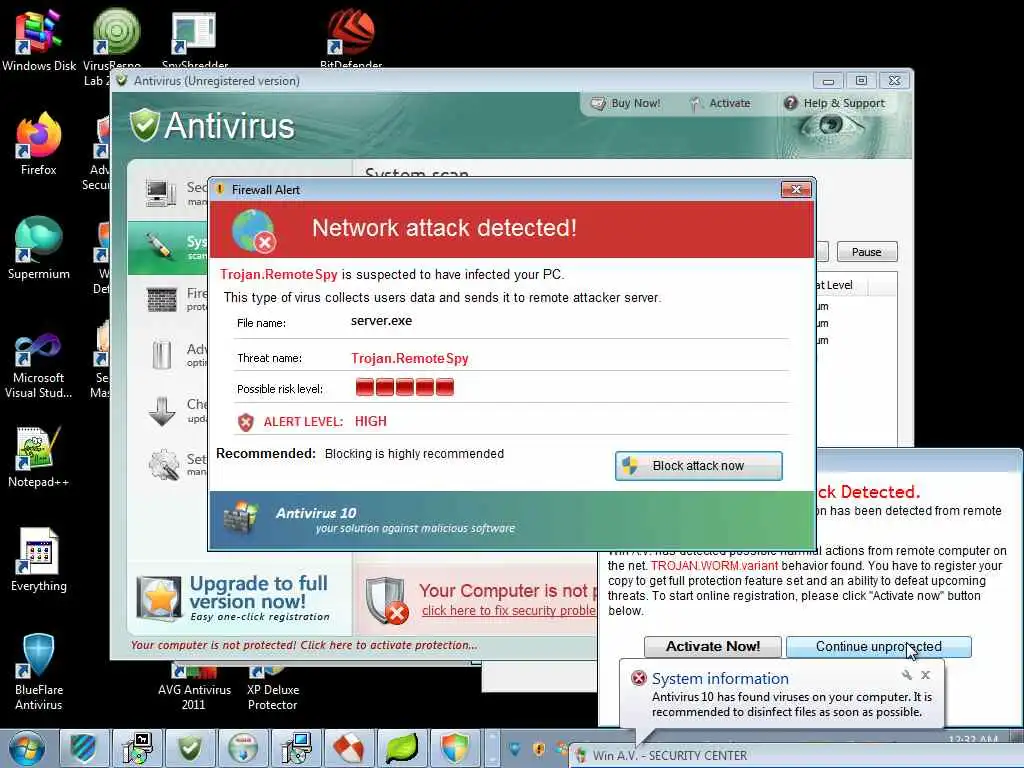Click the Trojan.RemoteSpy threat name value
Screen dimensions: 1024x768
click(409, 359)
